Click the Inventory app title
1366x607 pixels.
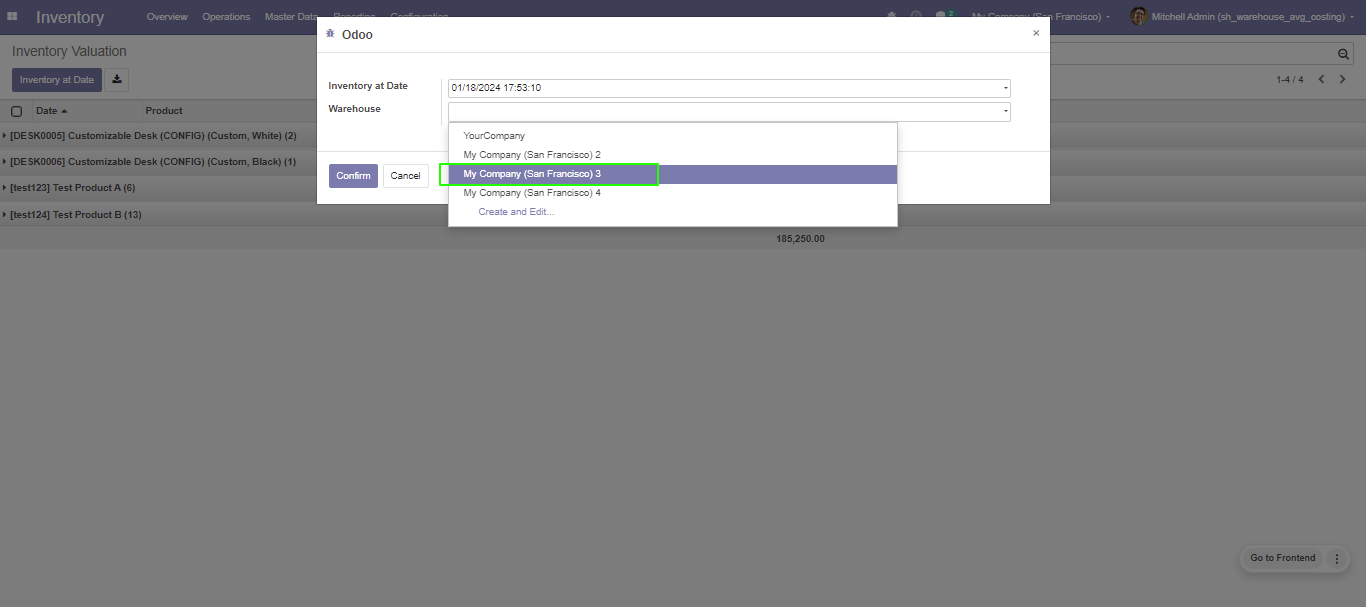[70, 17]
